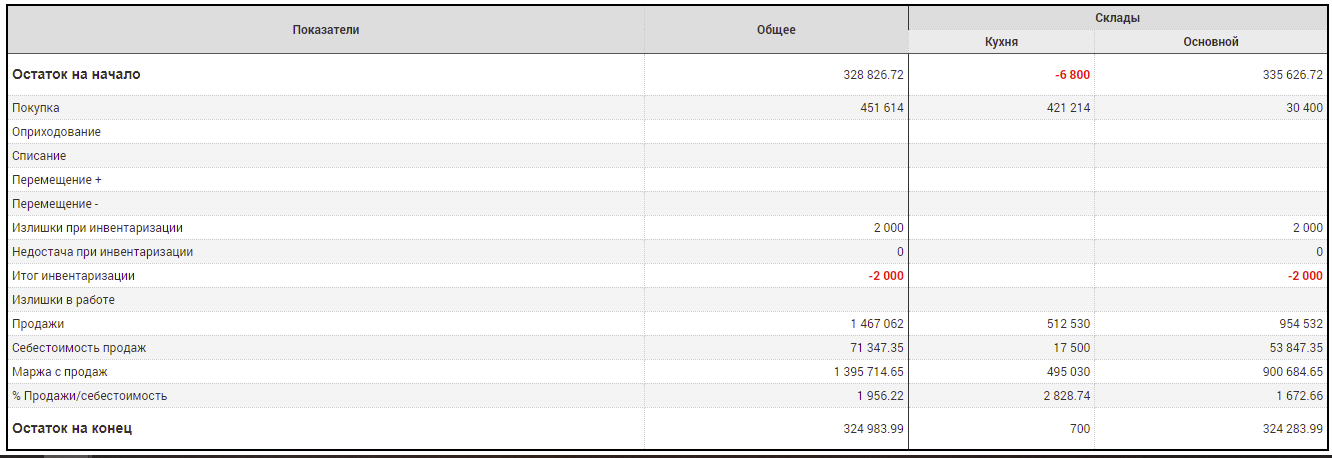Click the Общее column header
Image resolution: width=1332 pixels, height=458 pixels.
[x=776, y=30]
